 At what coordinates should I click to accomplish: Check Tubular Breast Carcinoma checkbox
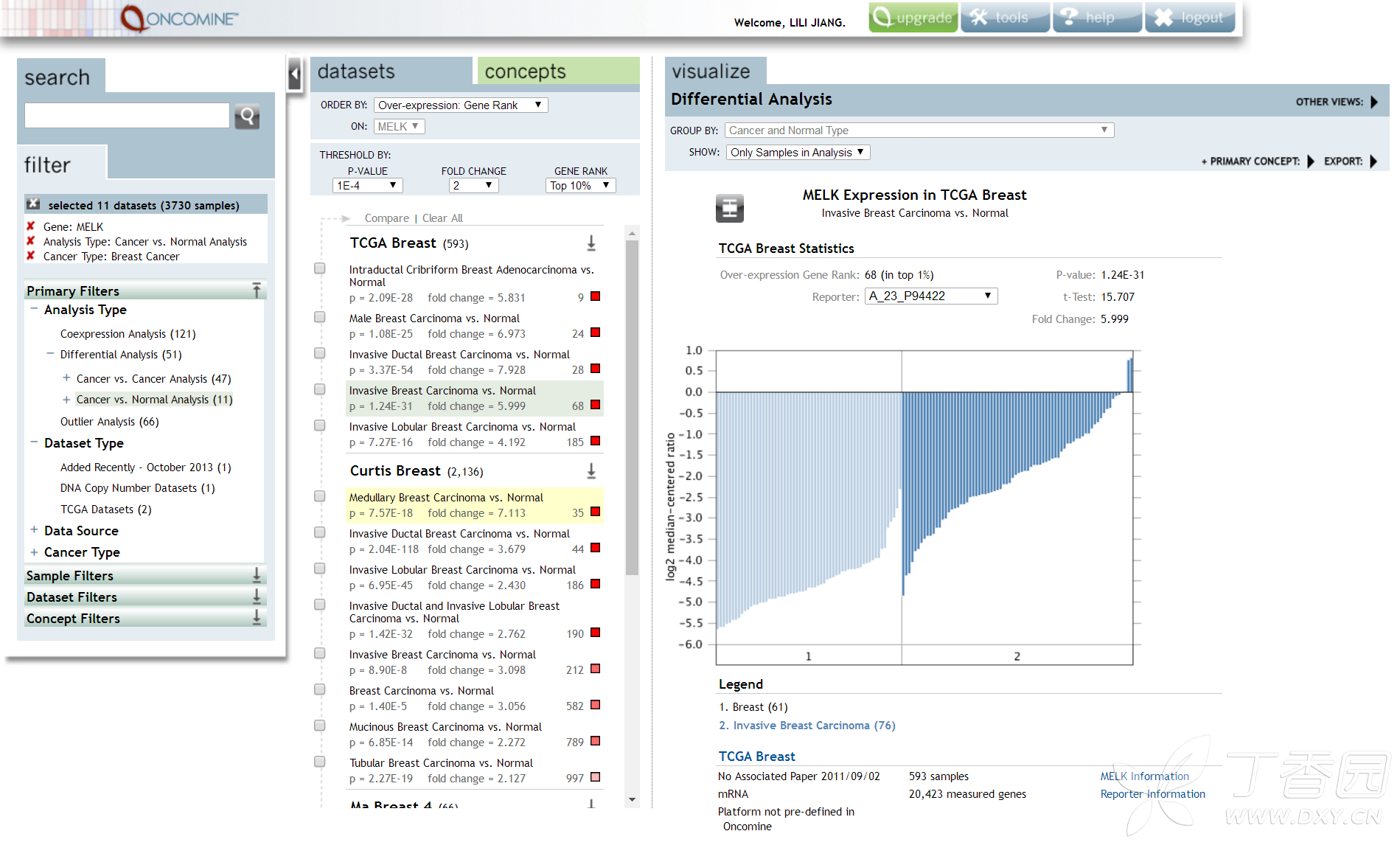[320, 762]
